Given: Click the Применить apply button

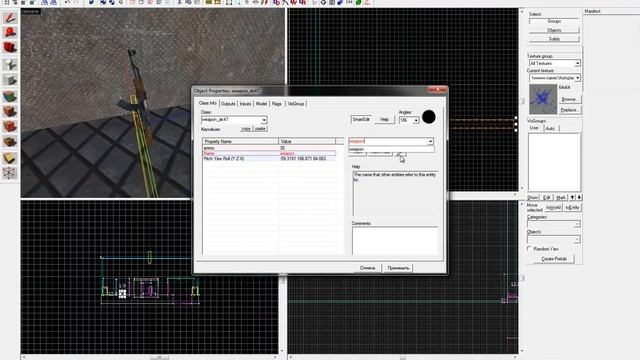Looking at the screenshot, I should point(398,268).
